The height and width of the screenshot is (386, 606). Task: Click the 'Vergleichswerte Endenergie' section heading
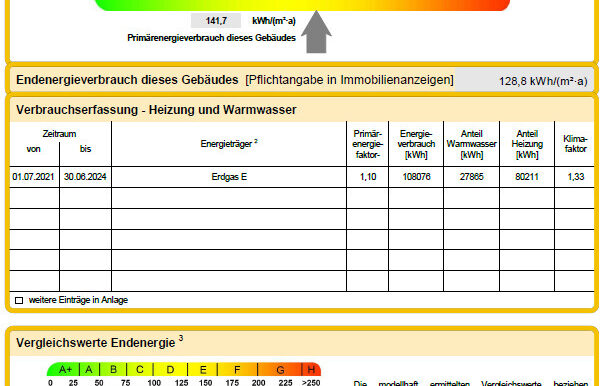(95, 343)
